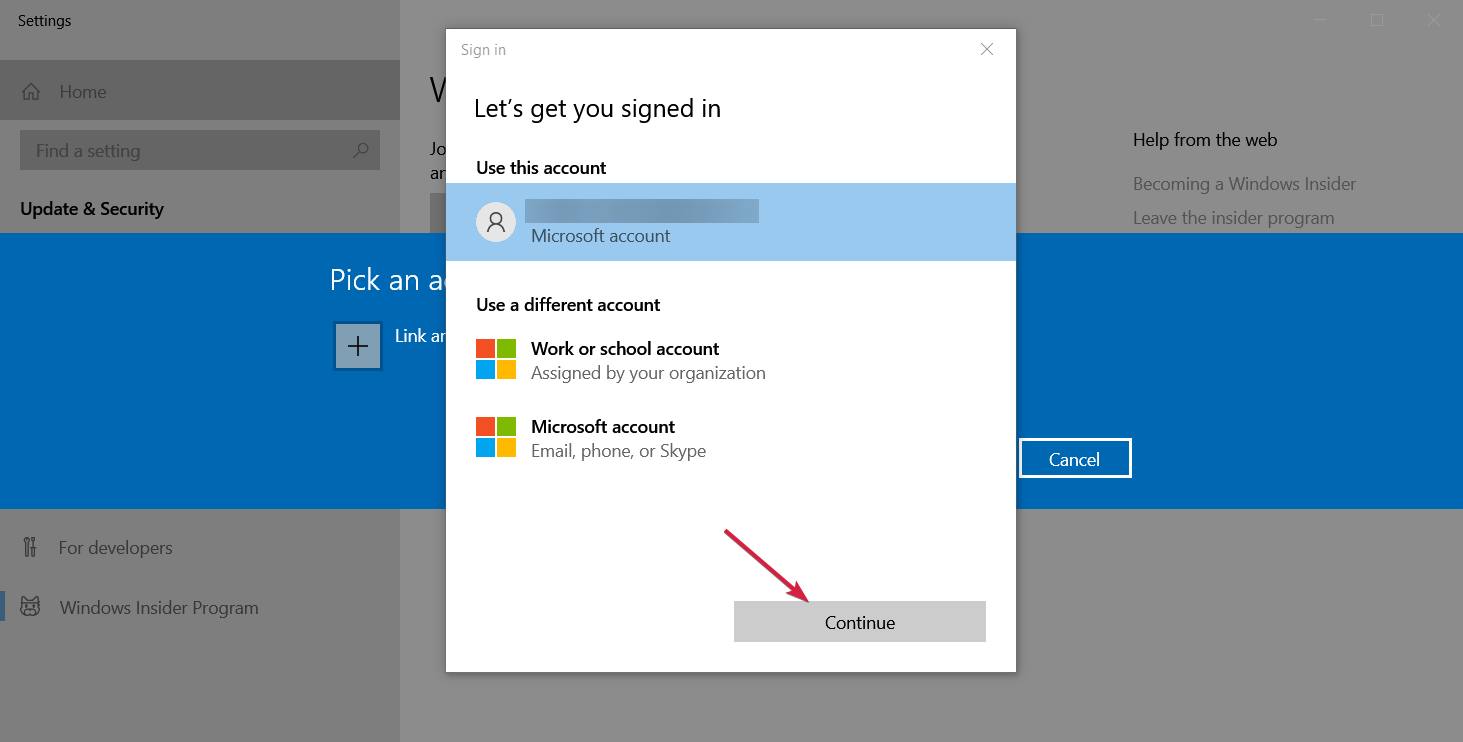This screenshot has height=742, width=1463.
Task: Minimize the Settings window
Action: click(x=1322, y=20)
